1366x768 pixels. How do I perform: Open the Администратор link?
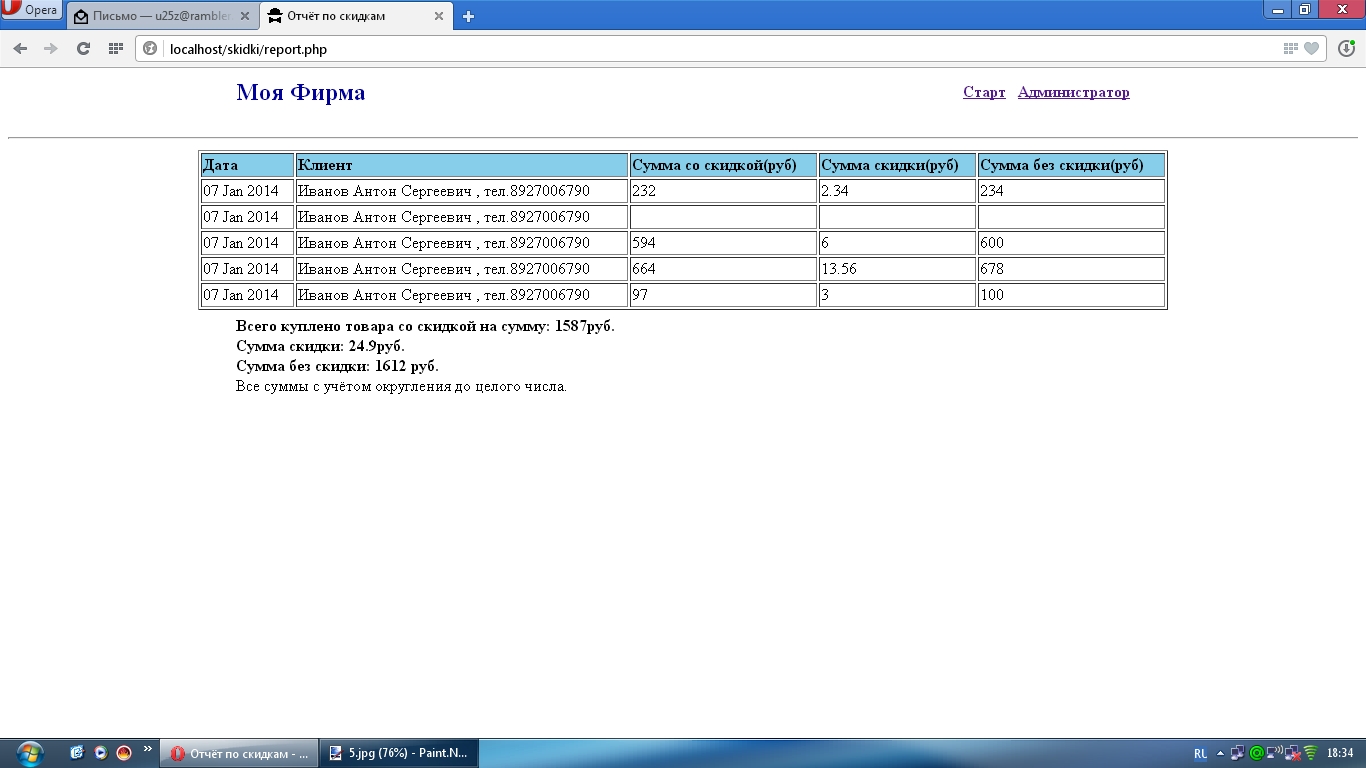[x=1074, y=92]
